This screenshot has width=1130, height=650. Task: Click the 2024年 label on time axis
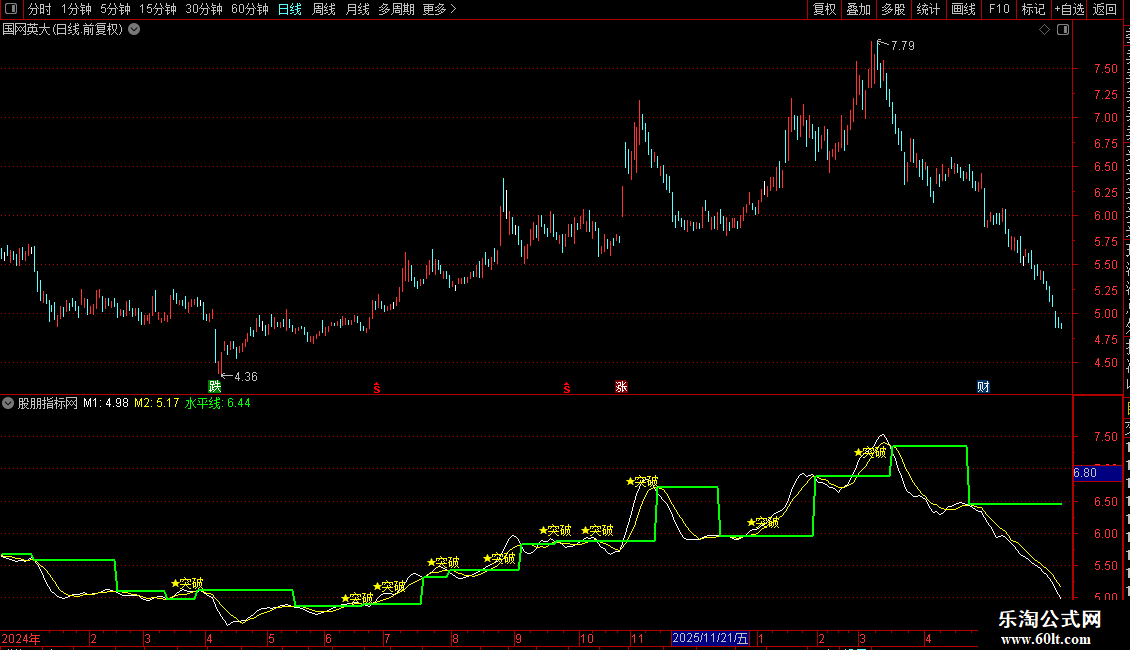tap(21, 638)
